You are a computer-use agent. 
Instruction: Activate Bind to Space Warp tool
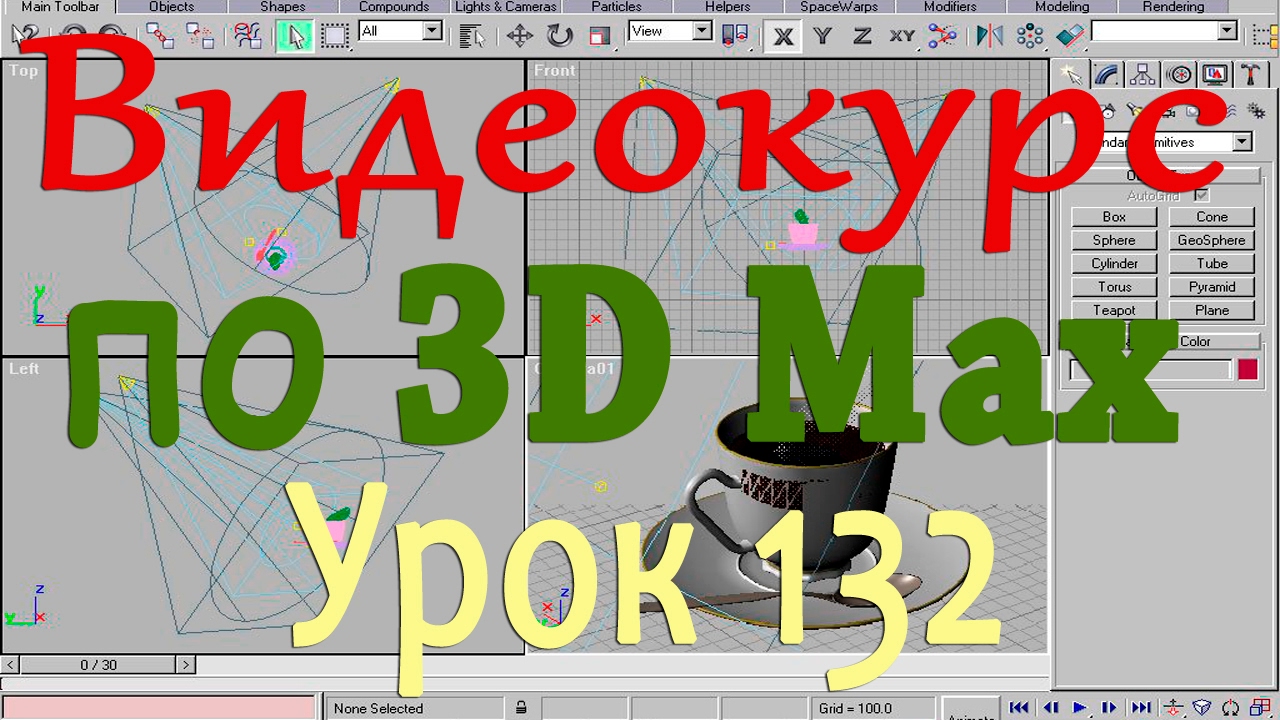pos(247,36)
